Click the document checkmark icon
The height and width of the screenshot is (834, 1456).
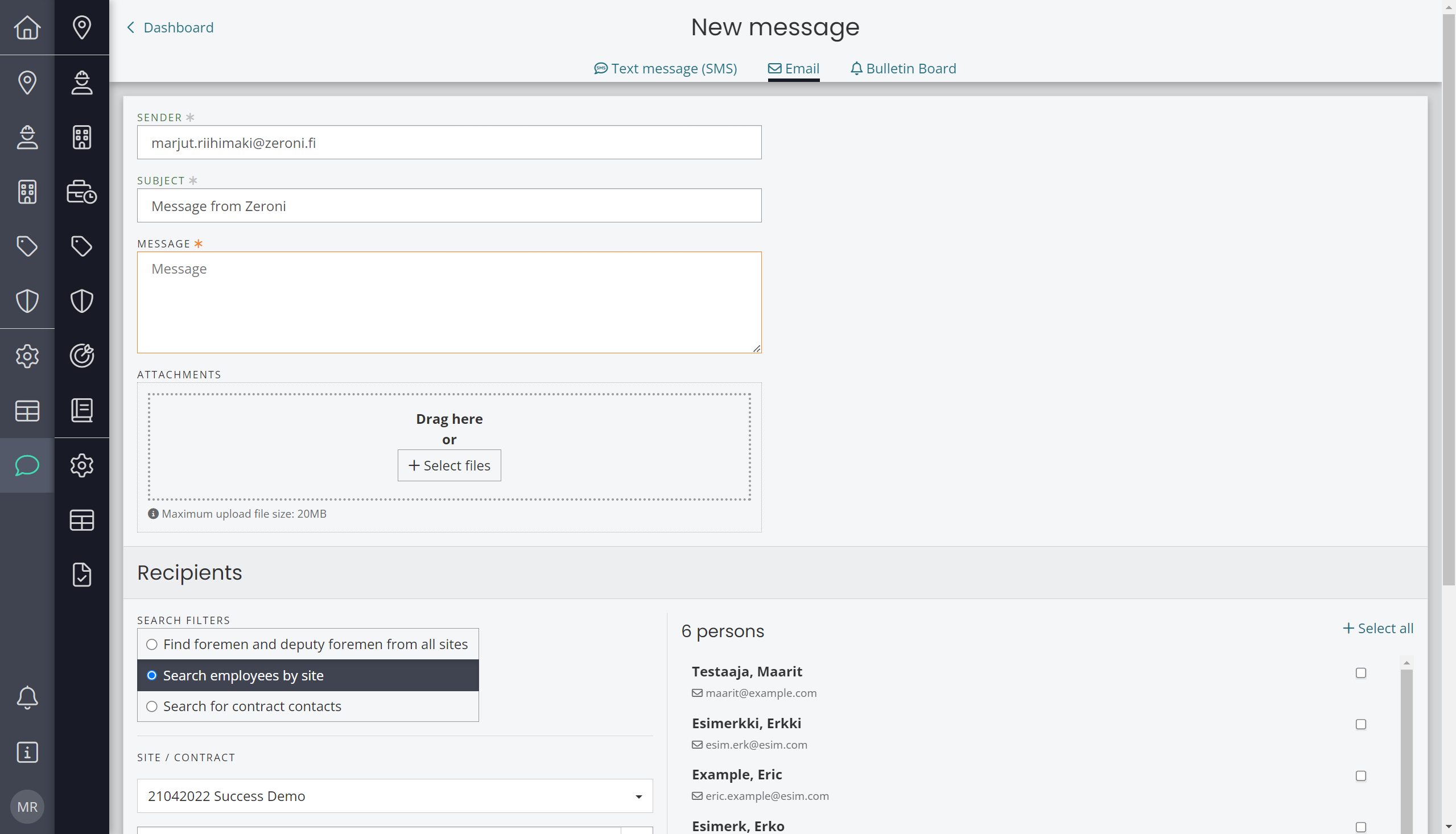(82, 575)
